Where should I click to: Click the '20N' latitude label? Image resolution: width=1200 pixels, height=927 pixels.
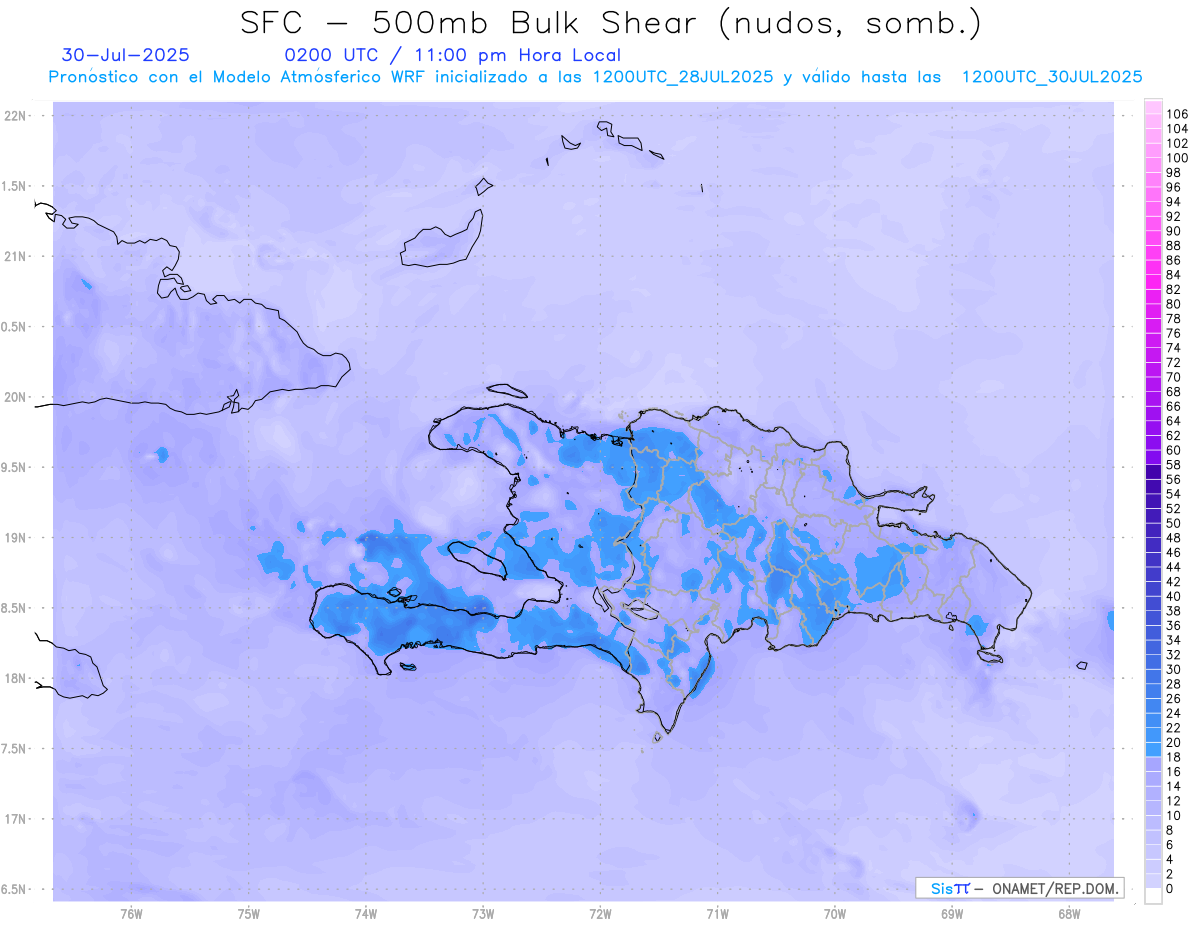pos(17,397)
